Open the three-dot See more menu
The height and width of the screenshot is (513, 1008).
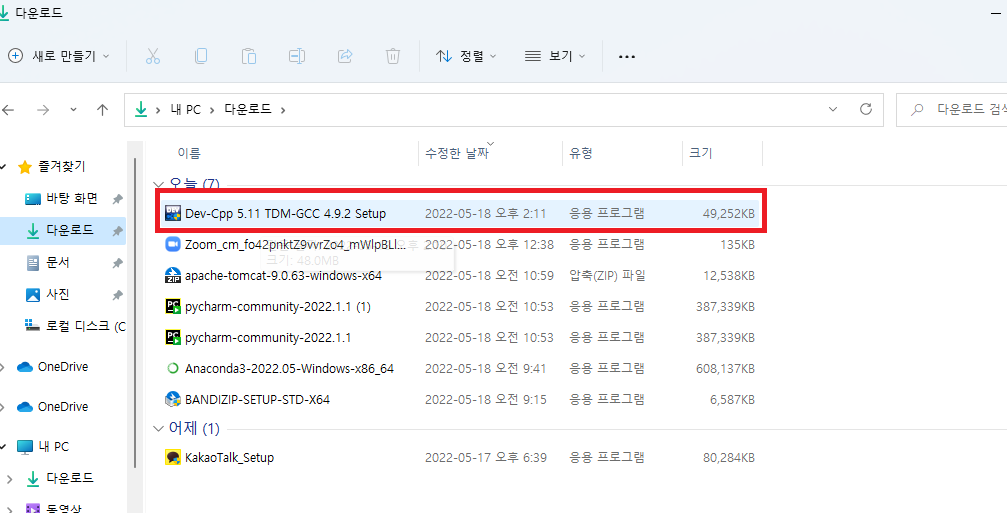pyautogui.click(x=626, y=57)
